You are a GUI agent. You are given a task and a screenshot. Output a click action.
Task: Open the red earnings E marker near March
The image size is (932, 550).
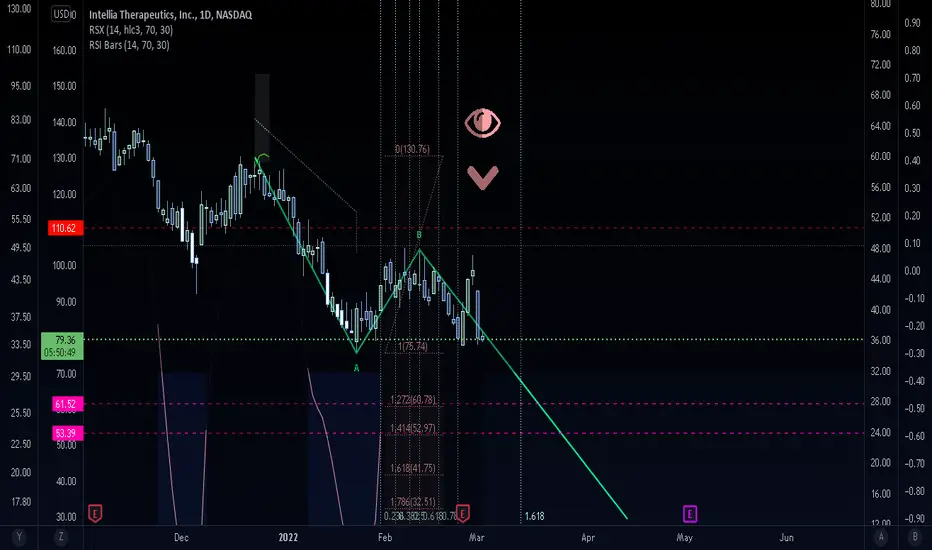coord(462,513)
